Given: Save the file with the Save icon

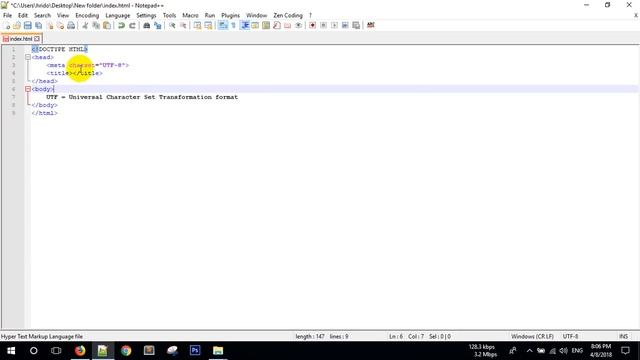Looking at the screenshot, I should (x=27, y=25).
